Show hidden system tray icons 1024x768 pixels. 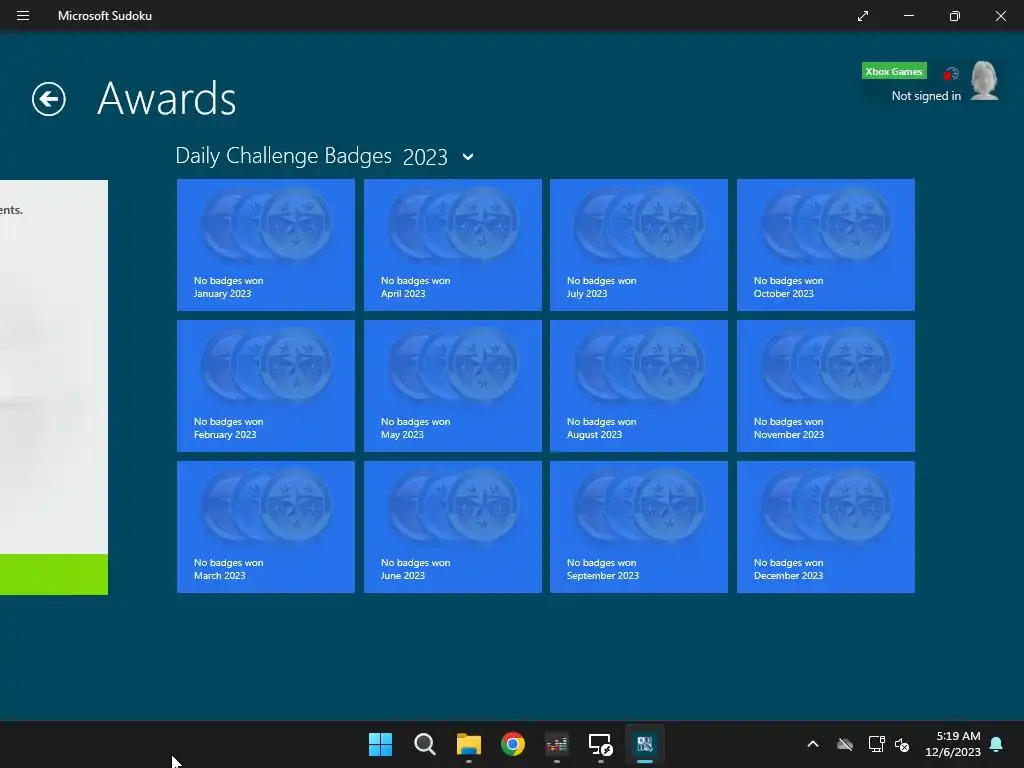(812, 744)
